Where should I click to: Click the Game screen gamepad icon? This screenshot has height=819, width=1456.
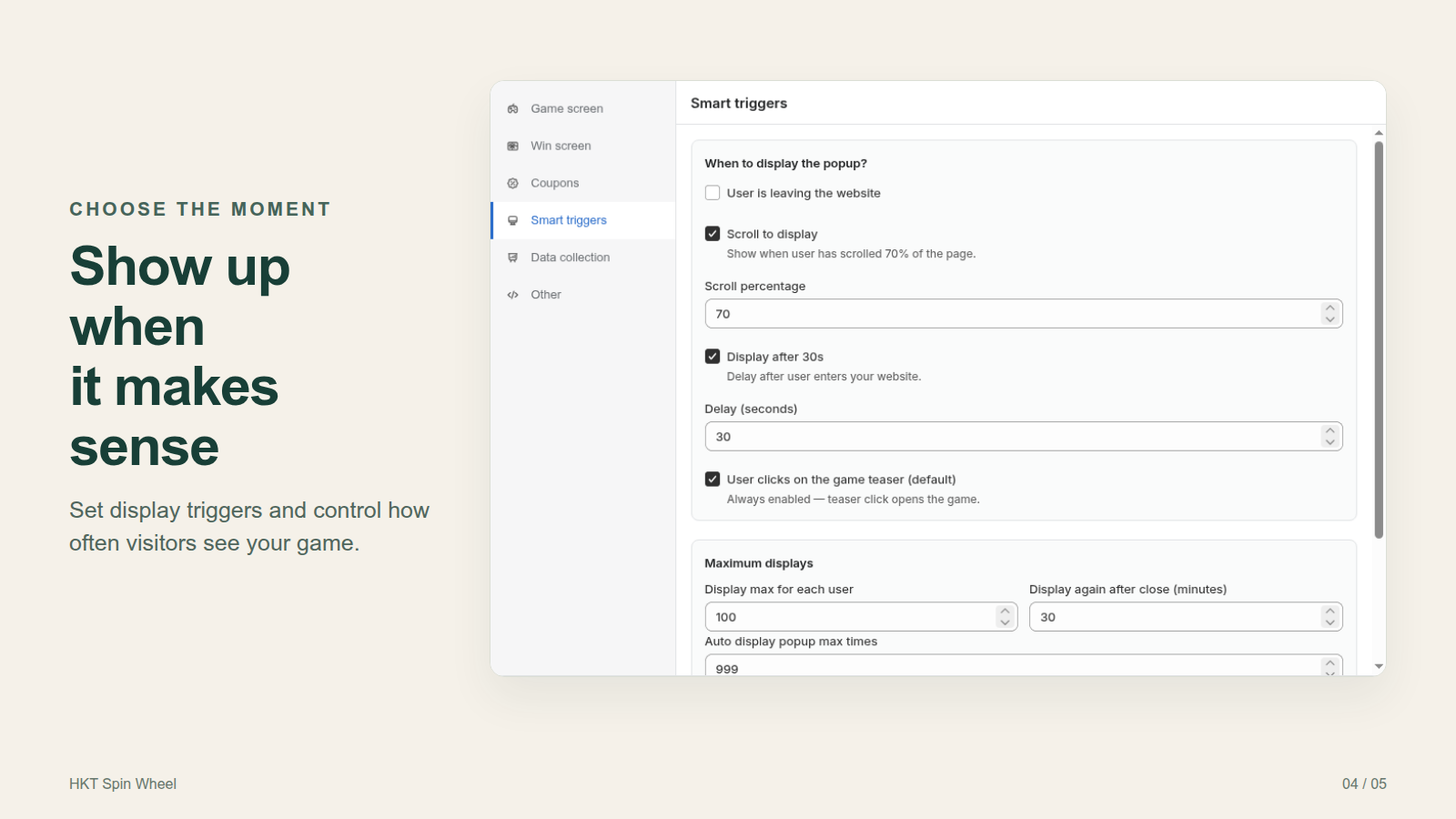[513, 109]
